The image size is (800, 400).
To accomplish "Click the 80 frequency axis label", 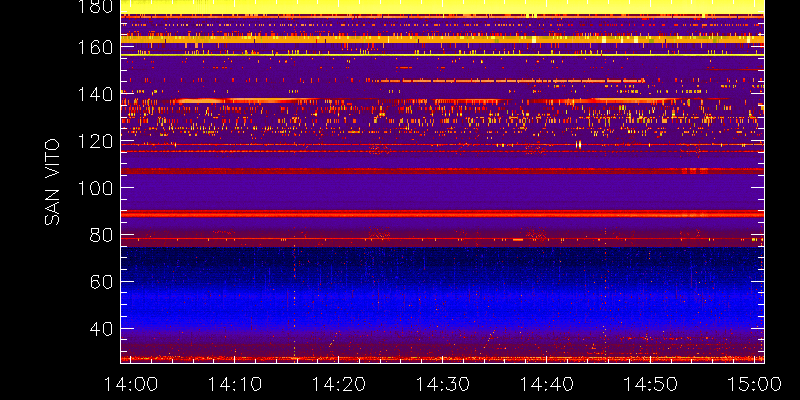I will (101, 235).
